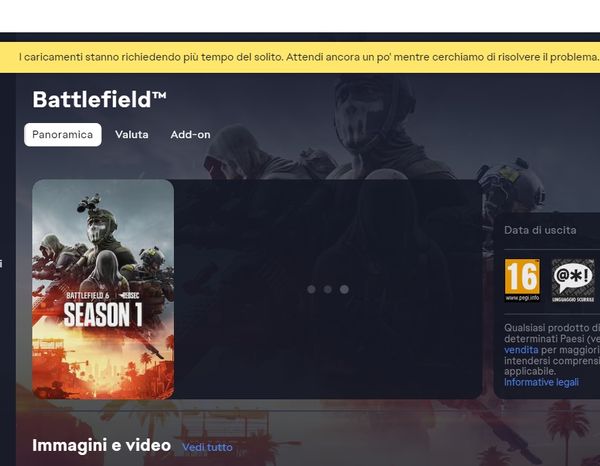
Task: Select the Add-on tab
Action: (190, 135)
